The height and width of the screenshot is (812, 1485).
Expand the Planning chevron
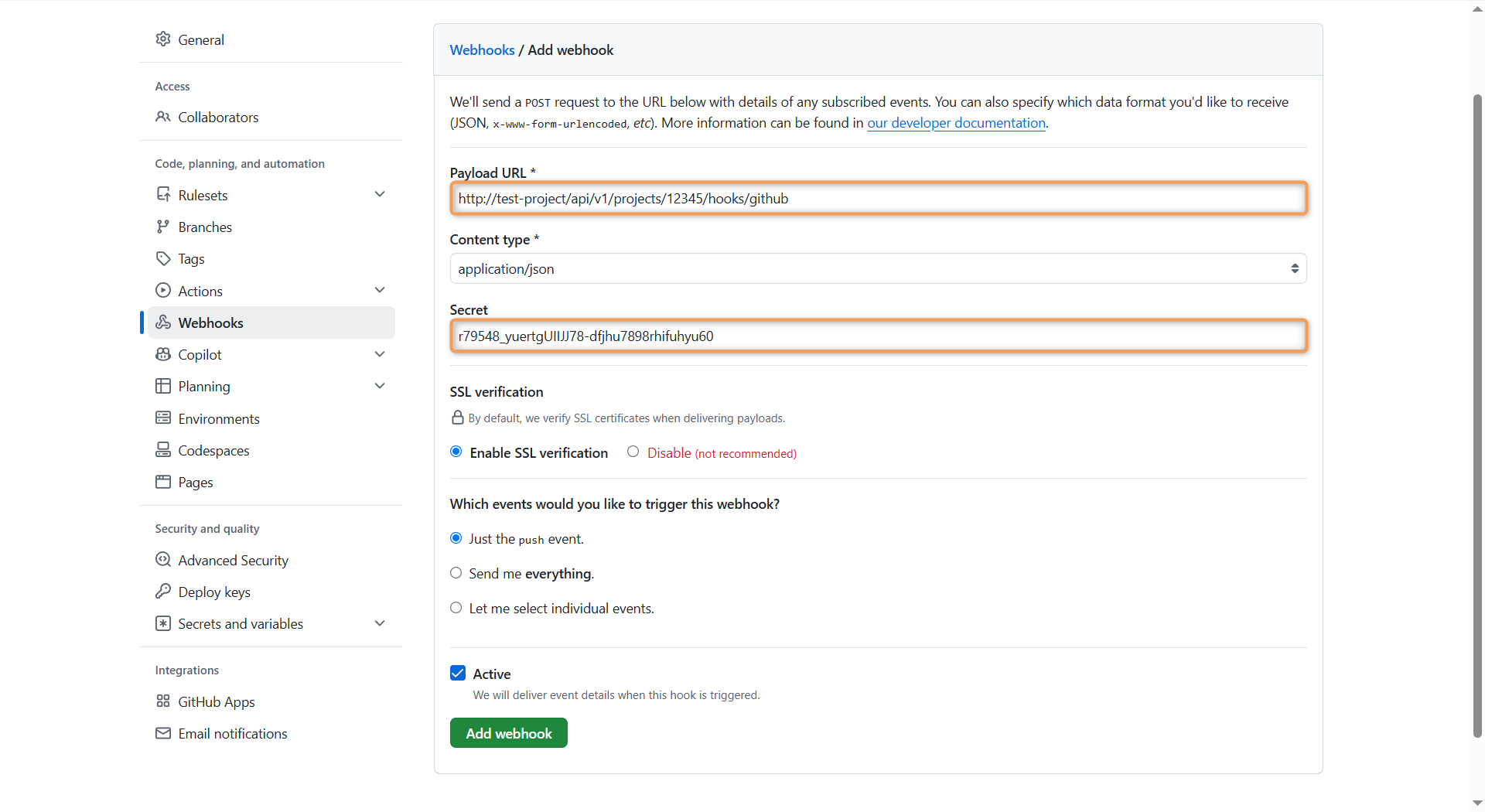click(380, 386)
